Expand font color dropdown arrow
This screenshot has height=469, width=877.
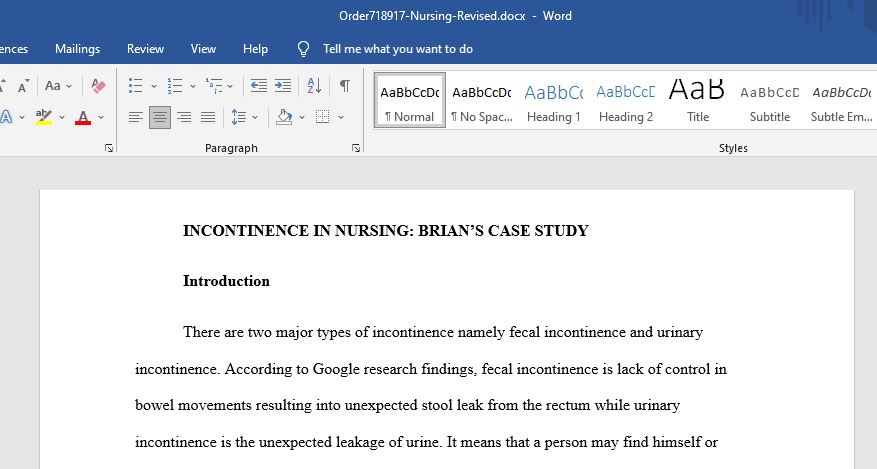coord(101,117)
